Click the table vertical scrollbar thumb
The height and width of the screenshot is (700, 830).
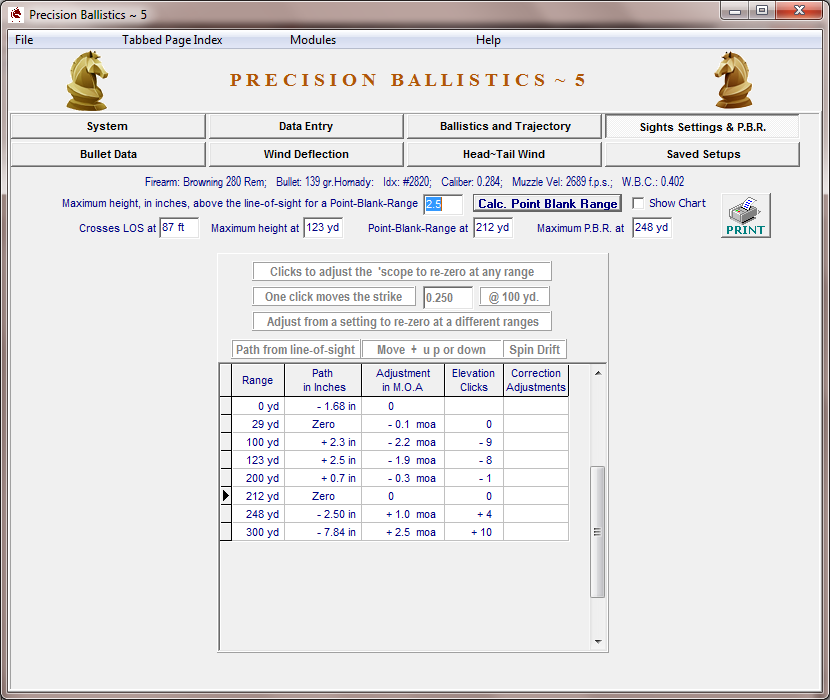(x=598, y=532)
